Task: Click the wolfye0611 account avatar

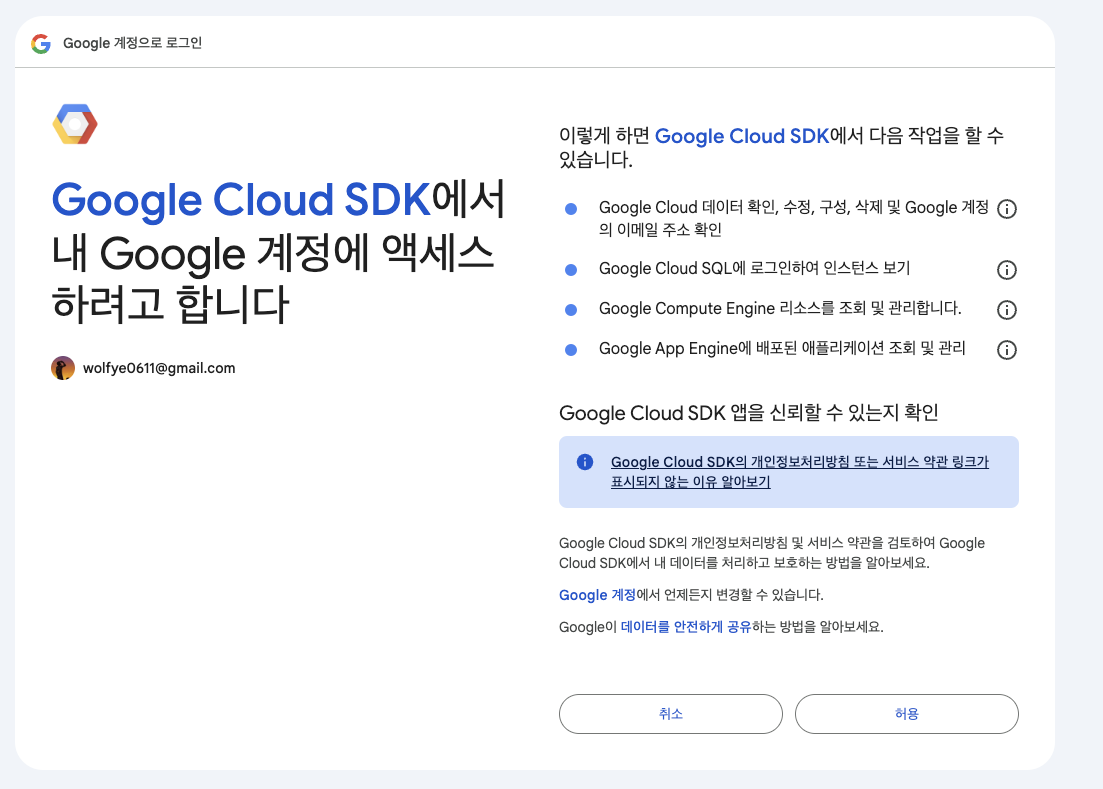Action: click(x=63, y=368)
